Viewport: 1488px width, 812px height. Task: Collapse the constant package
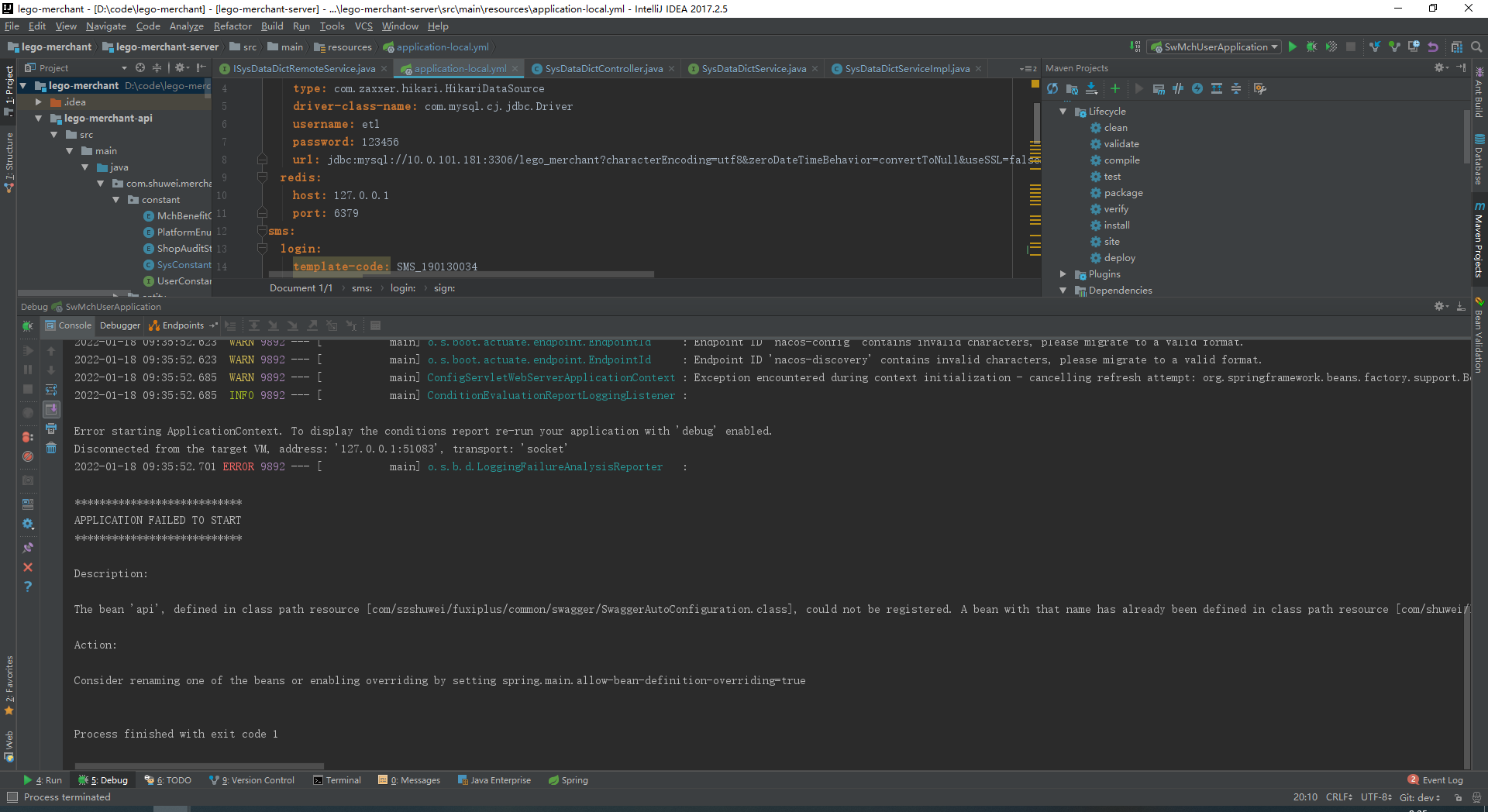pos(116,200)
